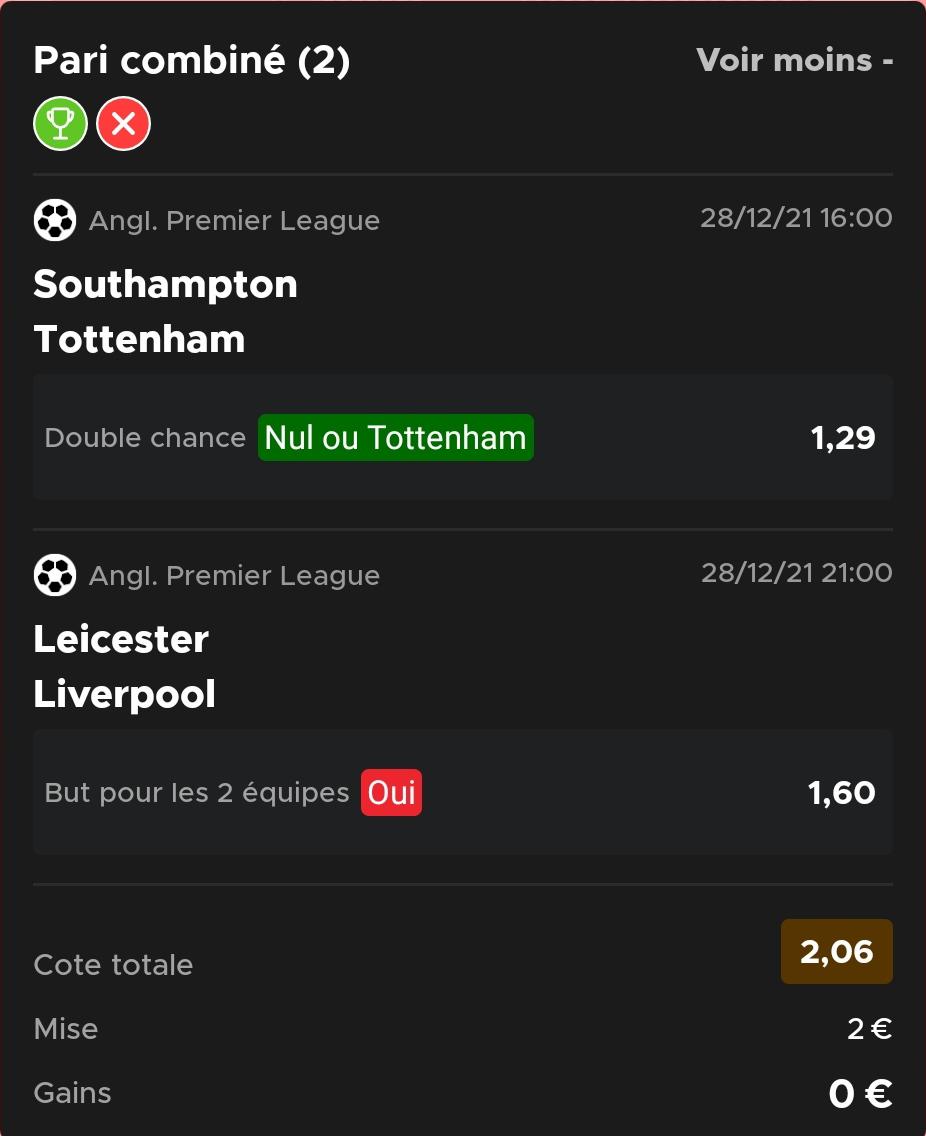Click the 2,06 total odds badge
926x1136 pixels.
[x=836, y=951]
